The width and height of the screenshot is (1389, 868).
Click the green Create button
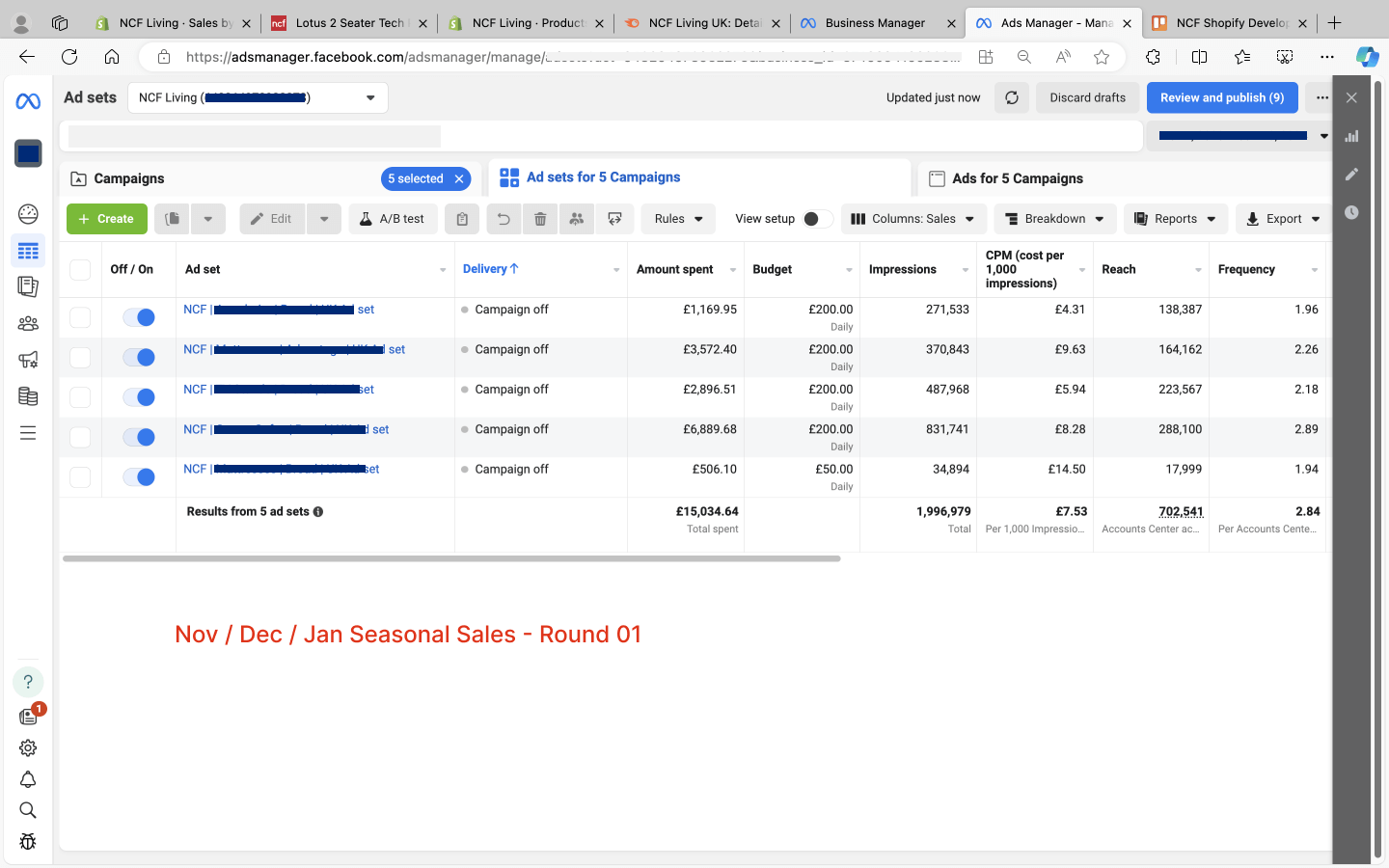point(107,219)
